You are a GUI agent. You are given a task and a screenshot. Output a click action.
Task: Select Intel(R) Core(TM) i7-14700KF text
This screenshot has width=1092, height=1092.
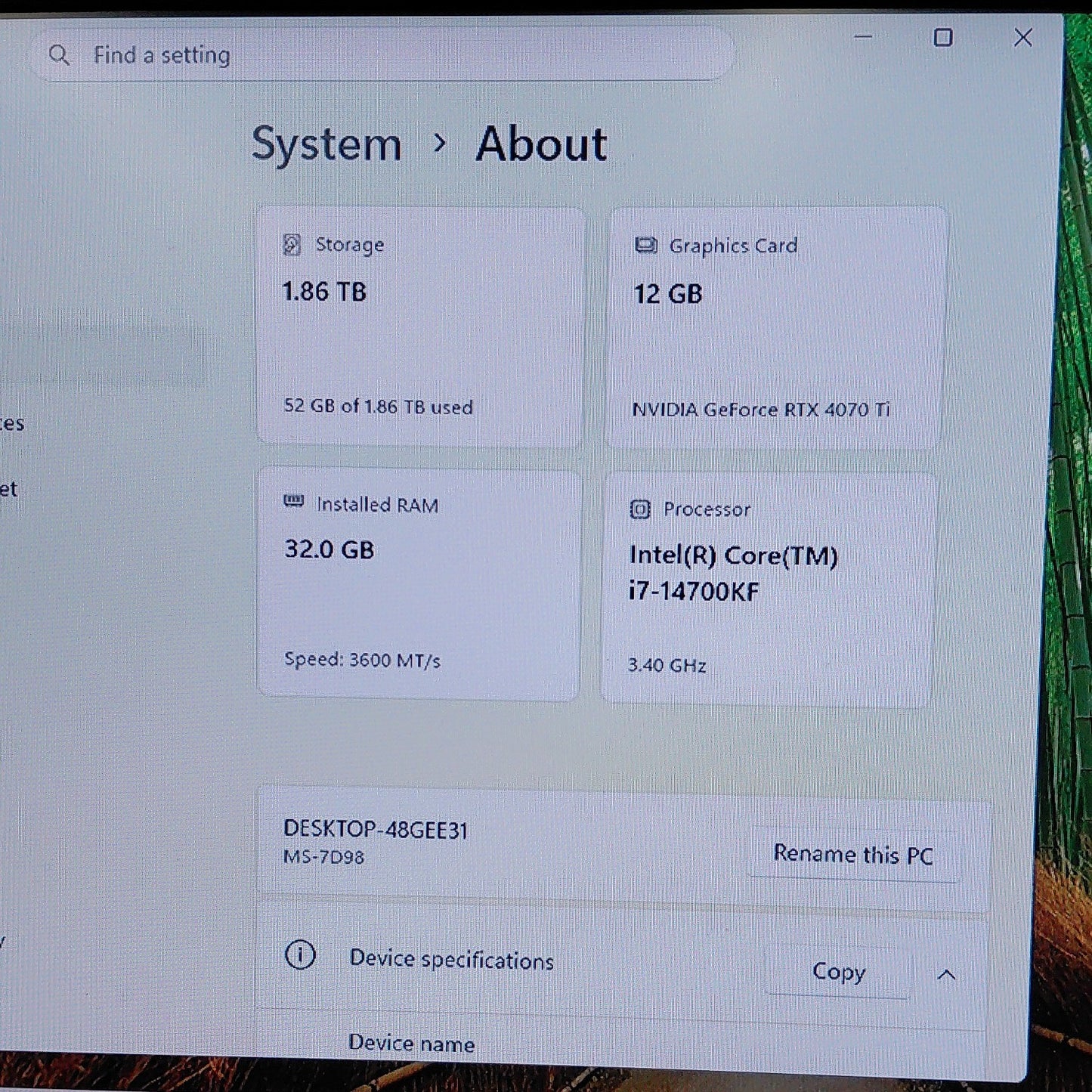[x=733, y=573]
